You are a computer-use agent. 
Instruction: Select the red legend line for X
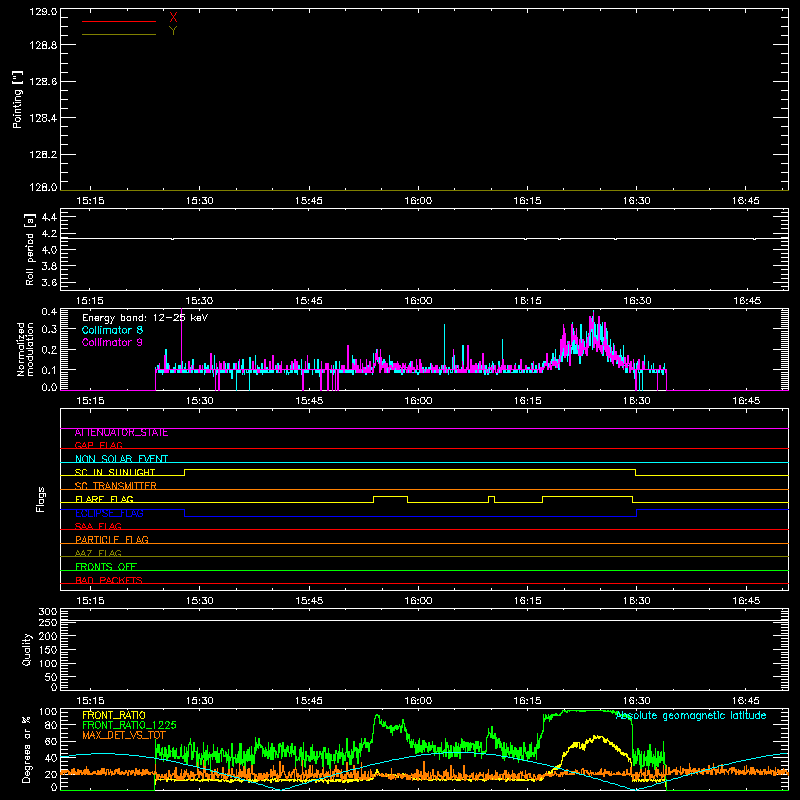[x=119, y=21]
